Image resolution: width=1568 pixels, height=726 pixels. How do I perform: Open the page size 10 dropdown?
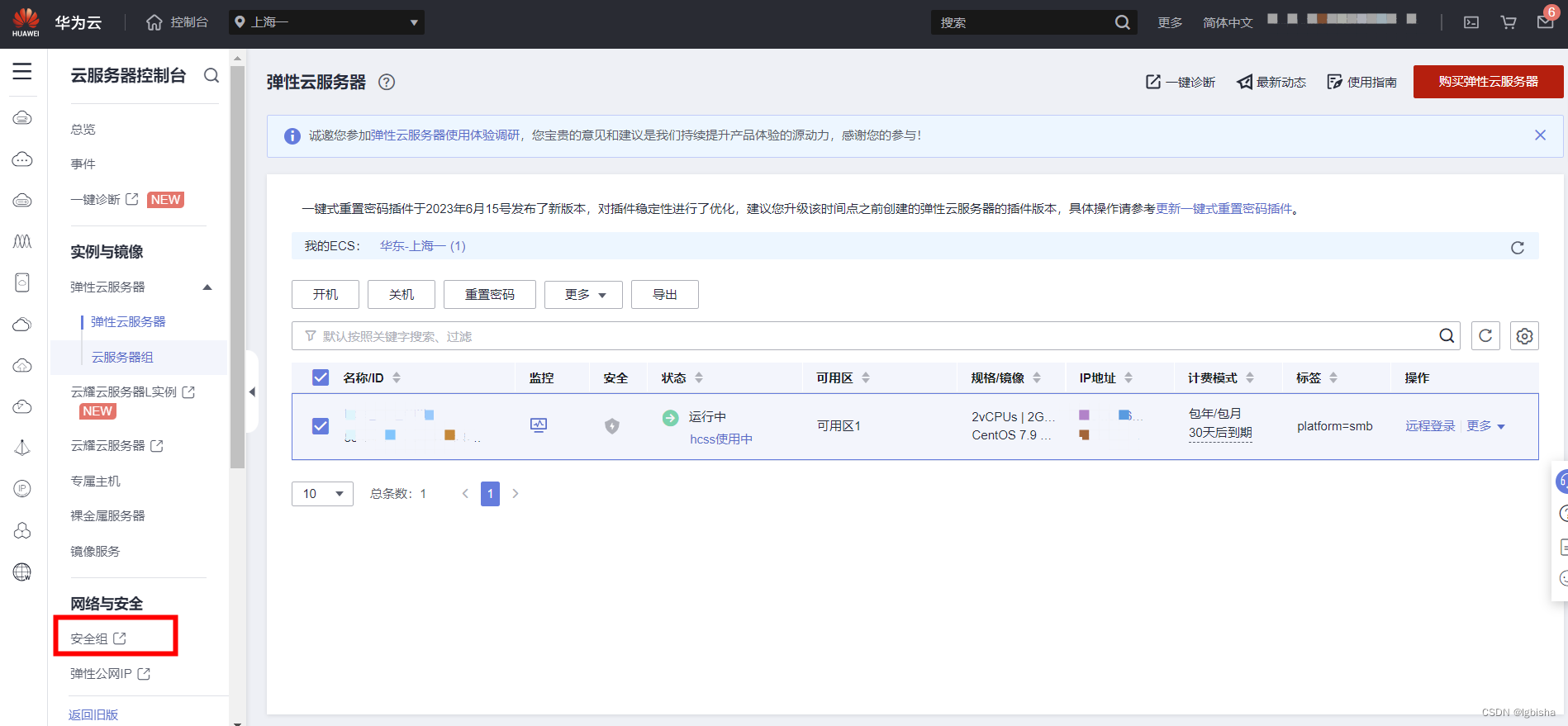point(322,494)
